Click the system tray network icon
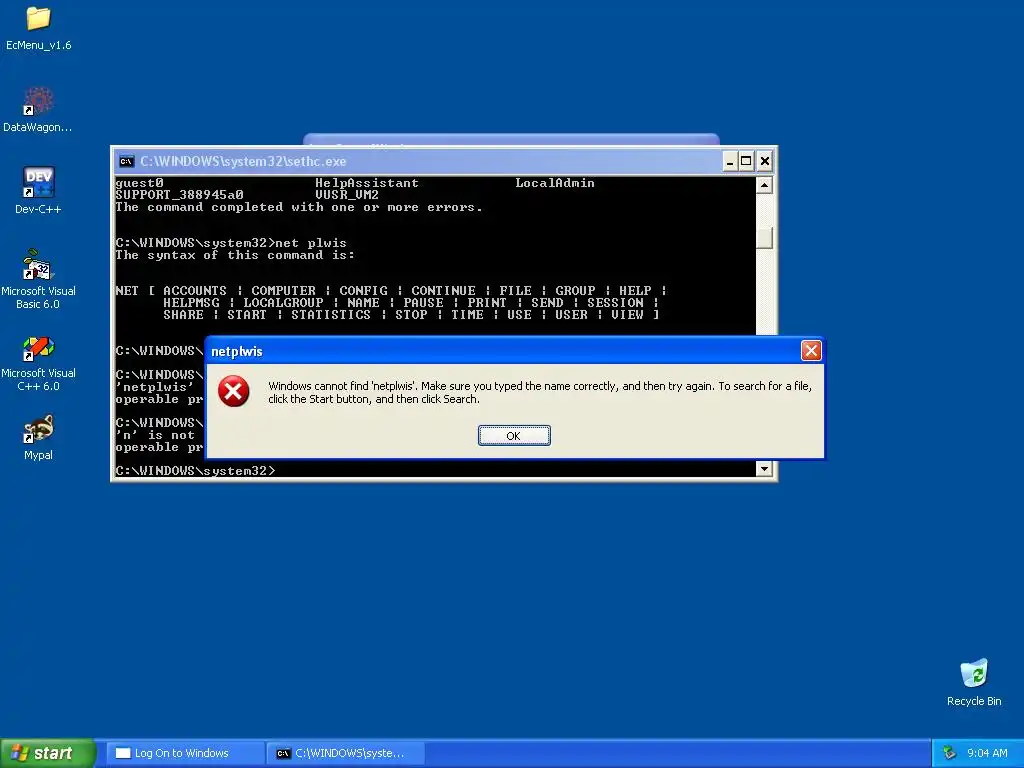The width and height of the screenshot is (1024, 768). (x=949, y=753)
